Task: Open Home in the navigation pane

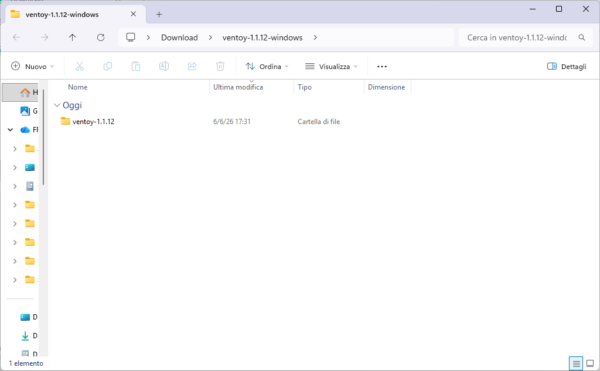Action: click(x=21, y=92)
